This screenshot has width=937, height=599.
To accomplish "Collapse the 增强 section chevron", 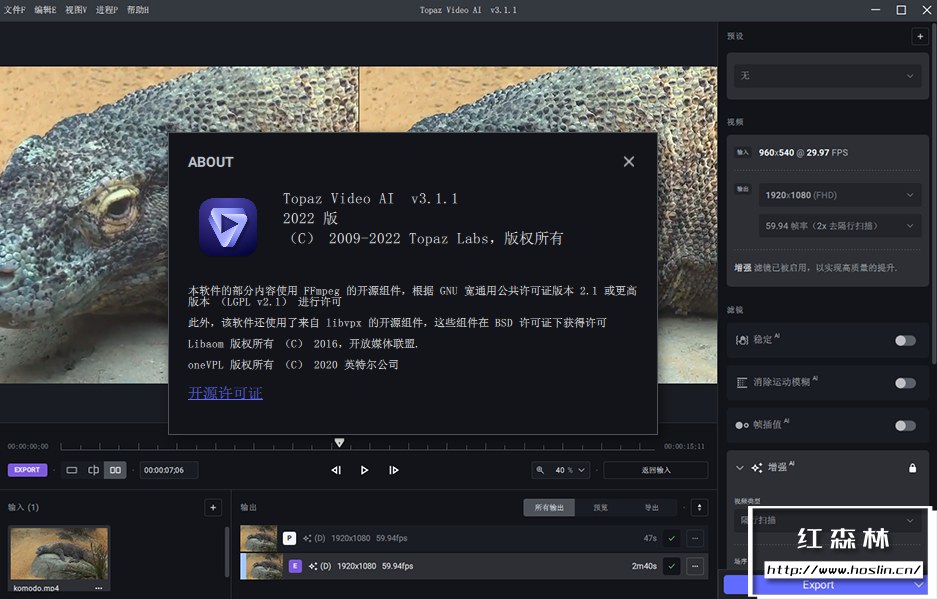I will click(740, 467).
